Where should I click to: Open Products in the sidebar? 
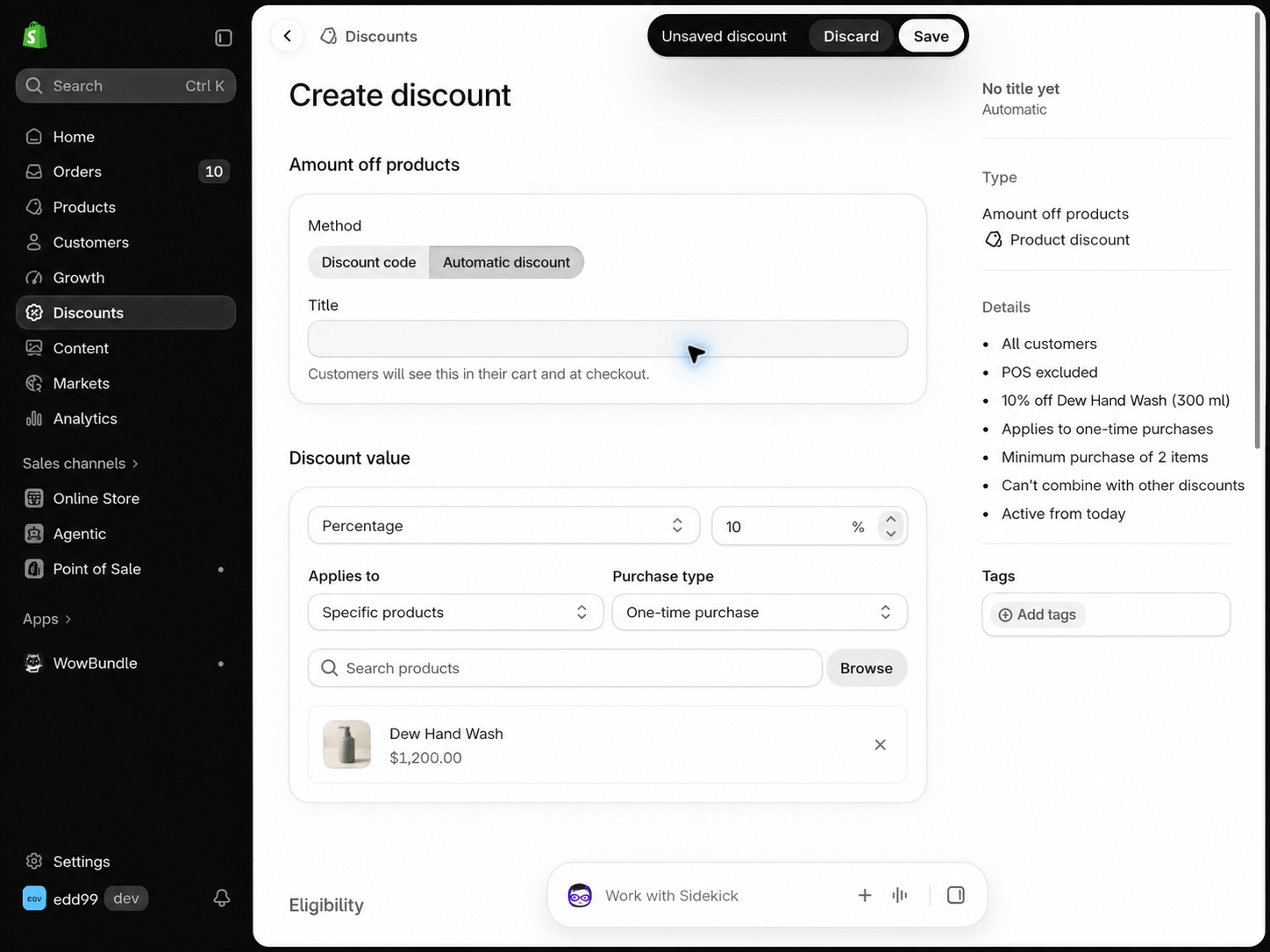click(x=125, y=207)
